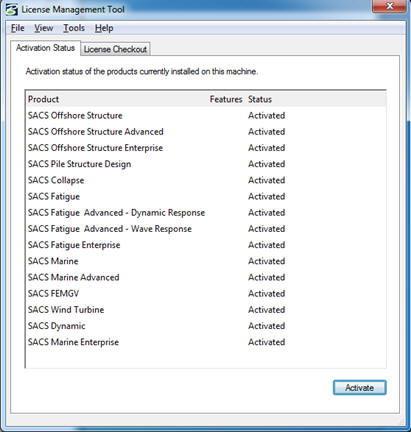Close the License Management Tool window
The width and height of the screenshot is (411, 432).
coord(390,6)
